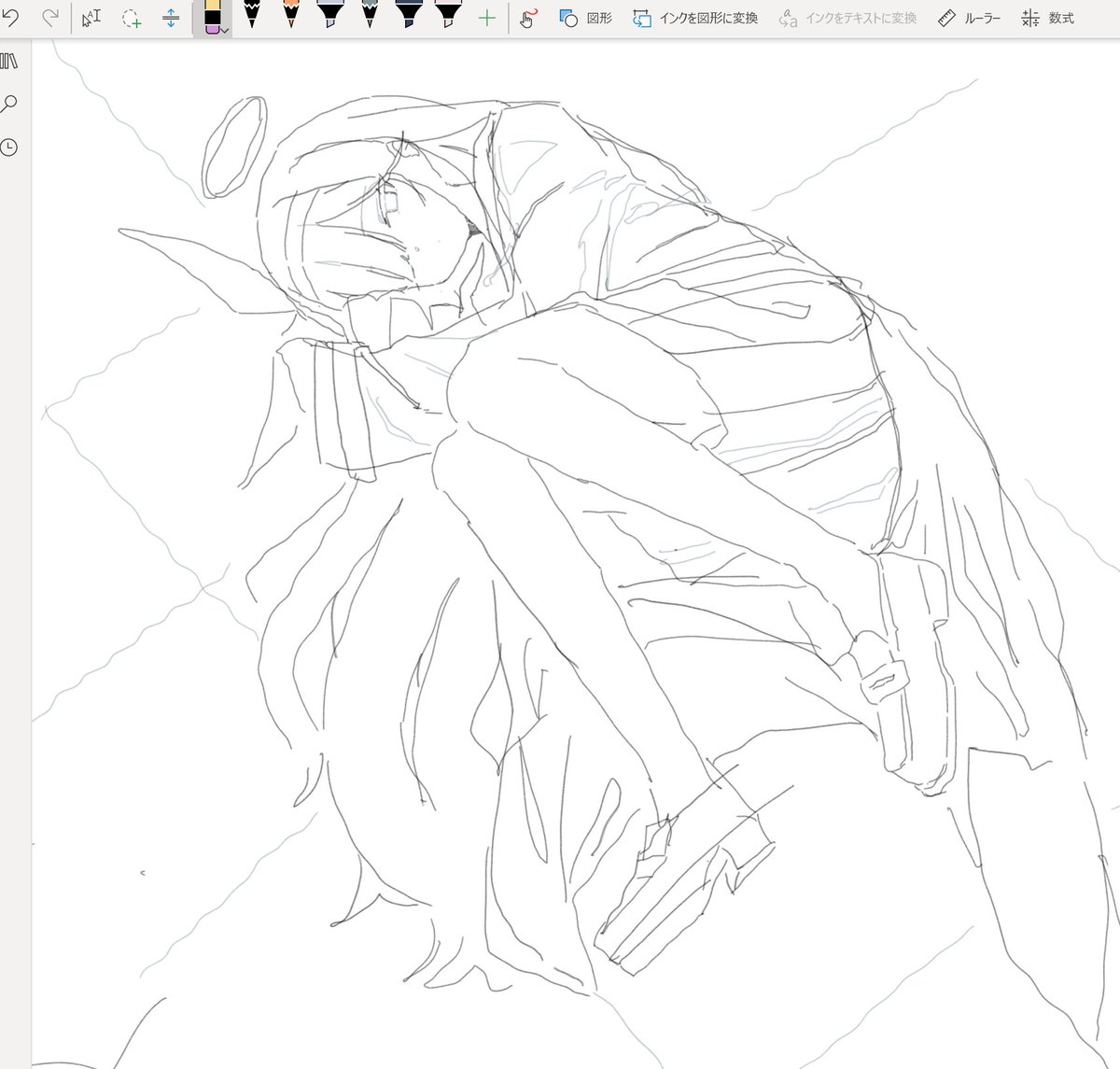The image size is (1120, 1069).
Task: Show the ルーラー ruler
Action: click(x=968, y=18)
